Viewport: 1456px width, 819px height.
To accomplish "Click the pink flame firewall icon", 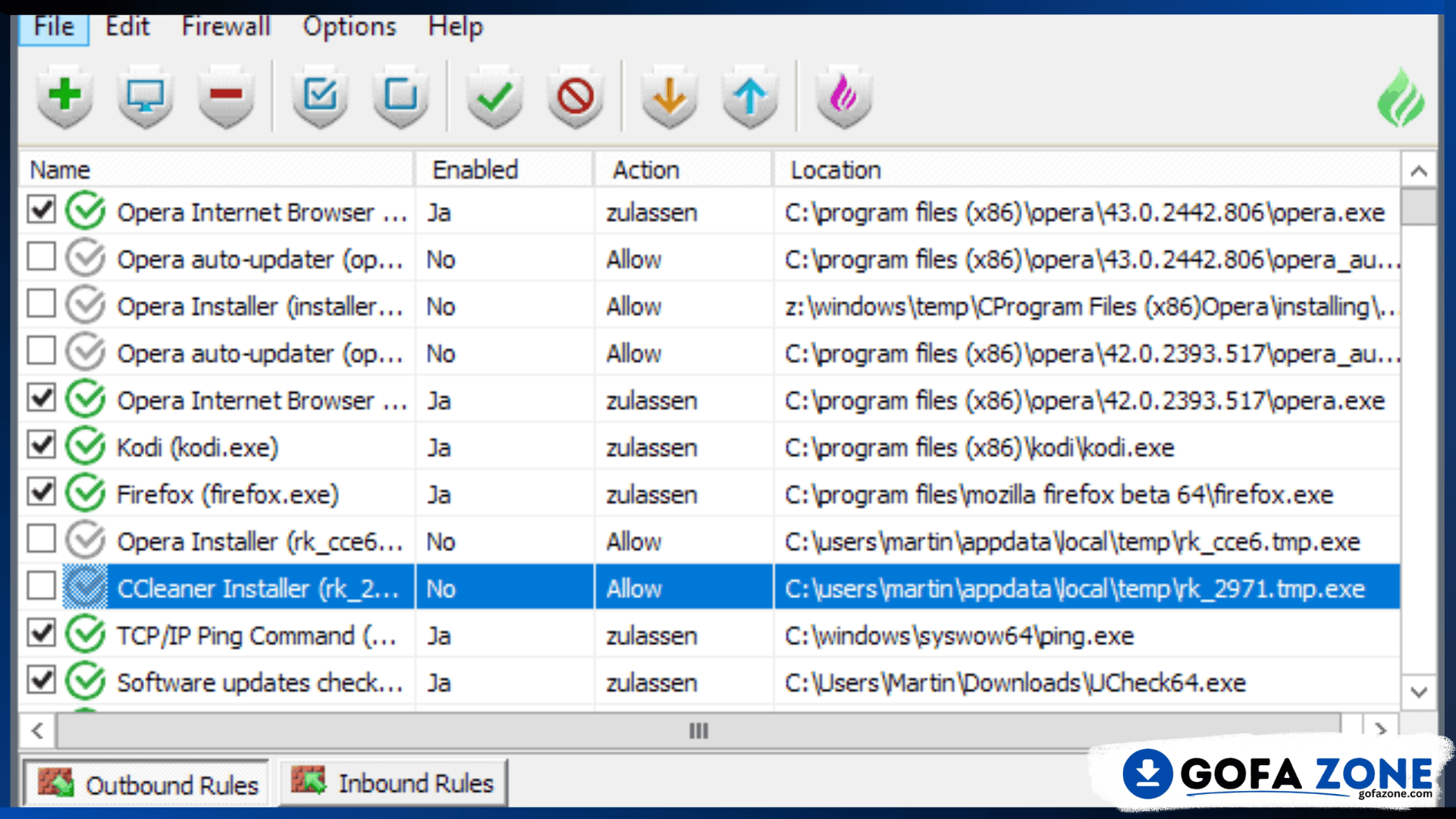I will point(843,96).
